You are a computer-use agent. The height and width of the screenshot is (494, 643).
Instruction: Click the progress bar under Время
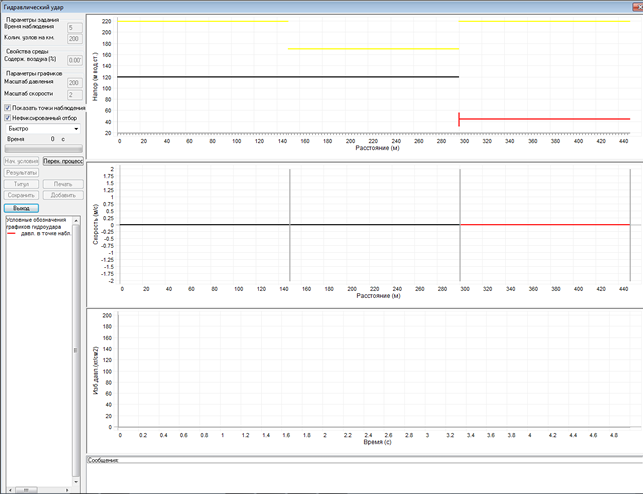tap(43, 149)
